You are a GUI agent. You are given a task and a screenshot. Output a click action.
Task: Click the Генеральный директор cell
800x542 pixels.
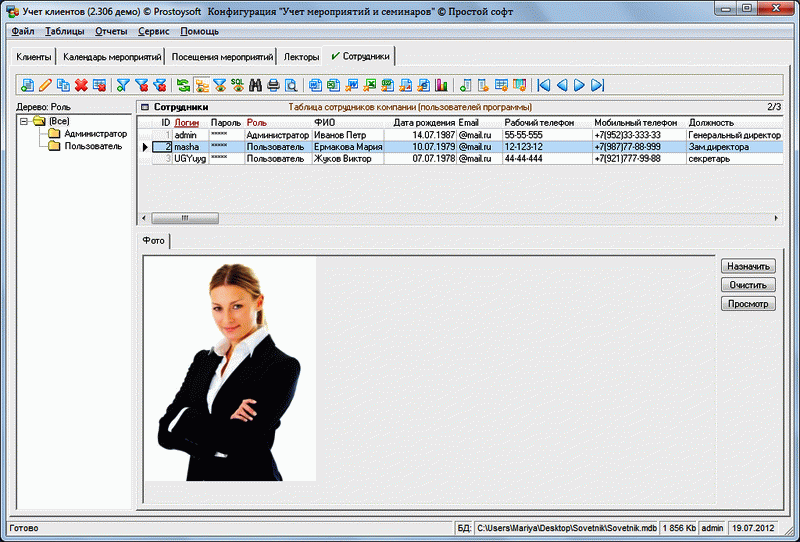tap(735, 135)
